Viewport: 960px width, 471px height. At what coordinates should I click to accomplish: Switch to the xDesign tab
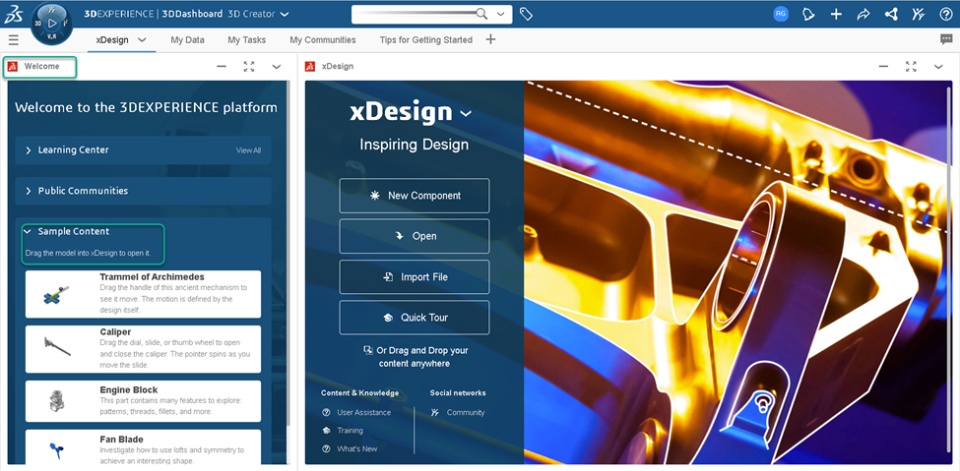coord(112,40)
